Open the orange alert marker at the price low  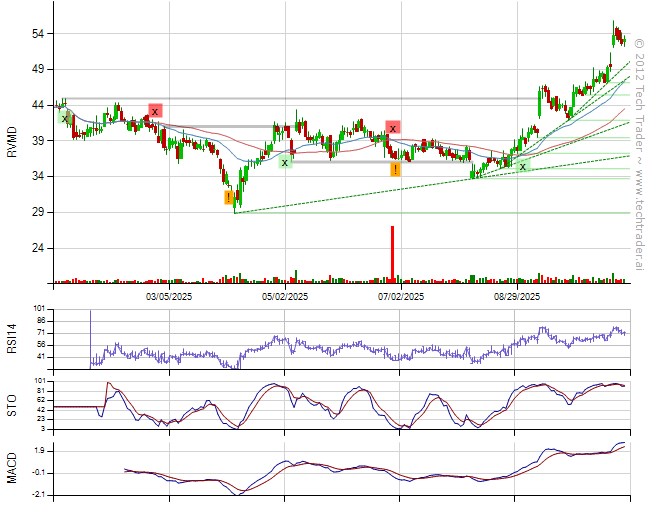[229, 197]
